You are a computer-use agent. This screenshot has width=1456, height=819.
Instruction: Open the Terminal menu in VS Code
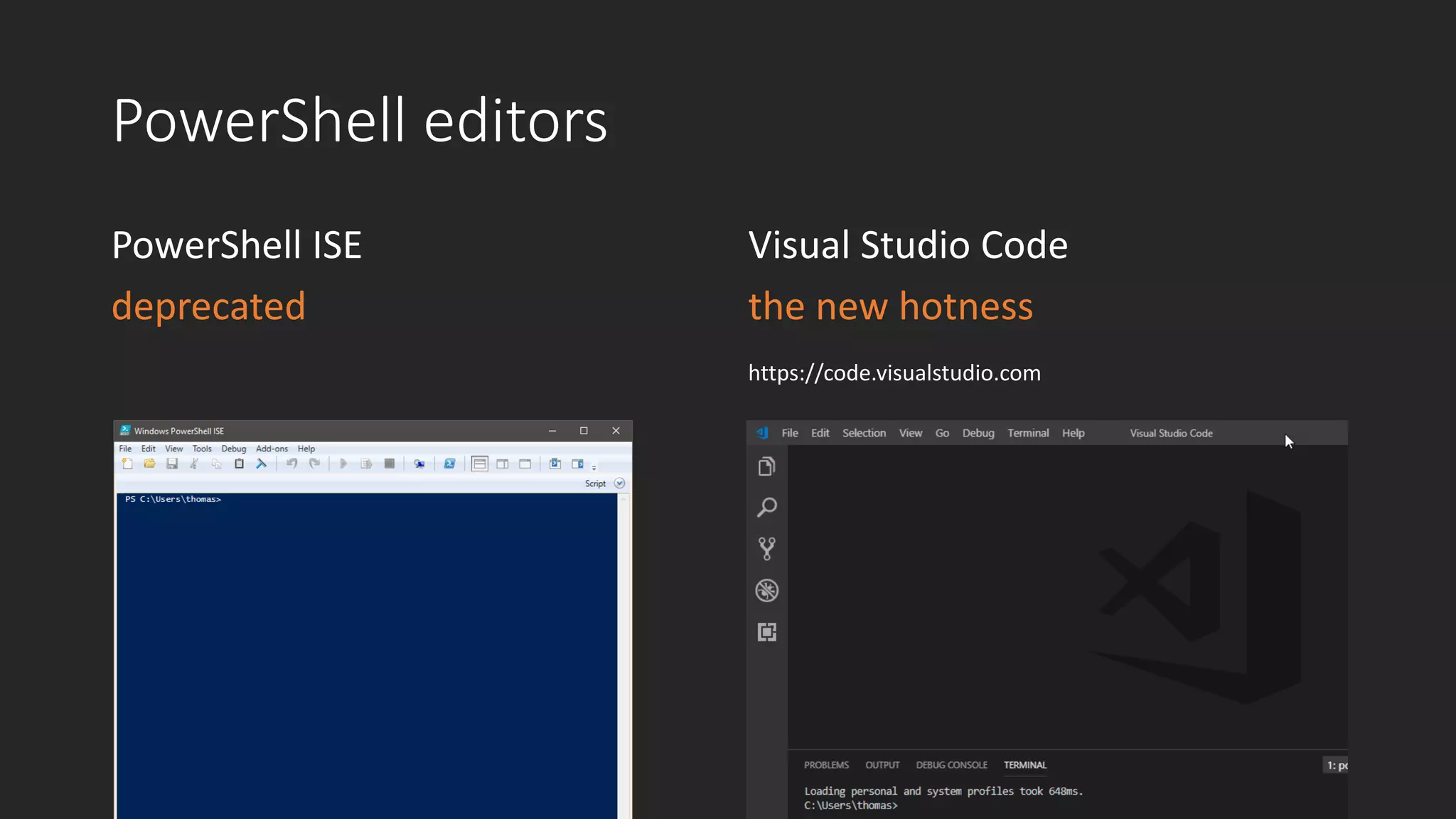point(1028,433)
